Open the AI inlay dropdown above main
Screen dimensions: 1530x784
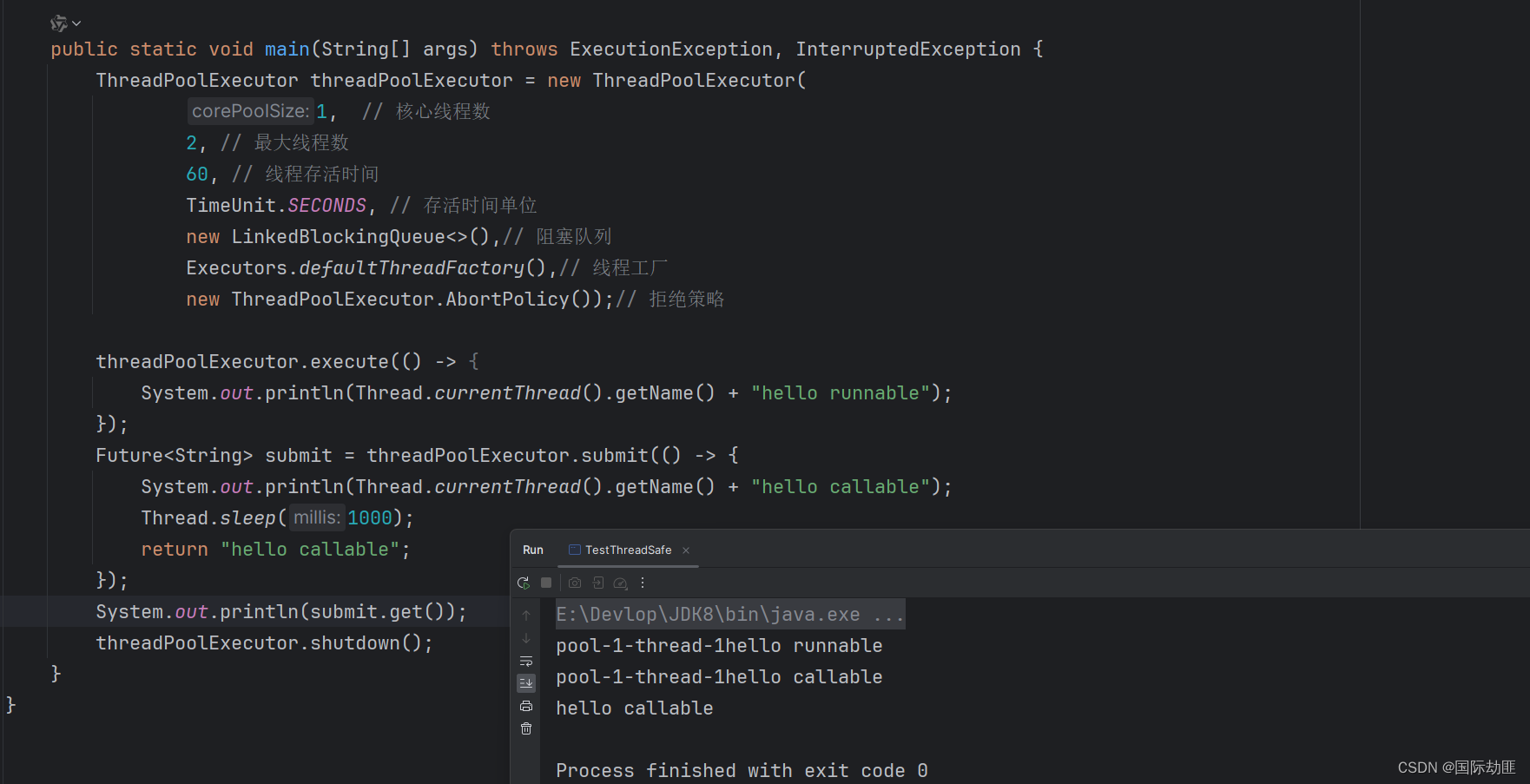[x=66, y=23]
